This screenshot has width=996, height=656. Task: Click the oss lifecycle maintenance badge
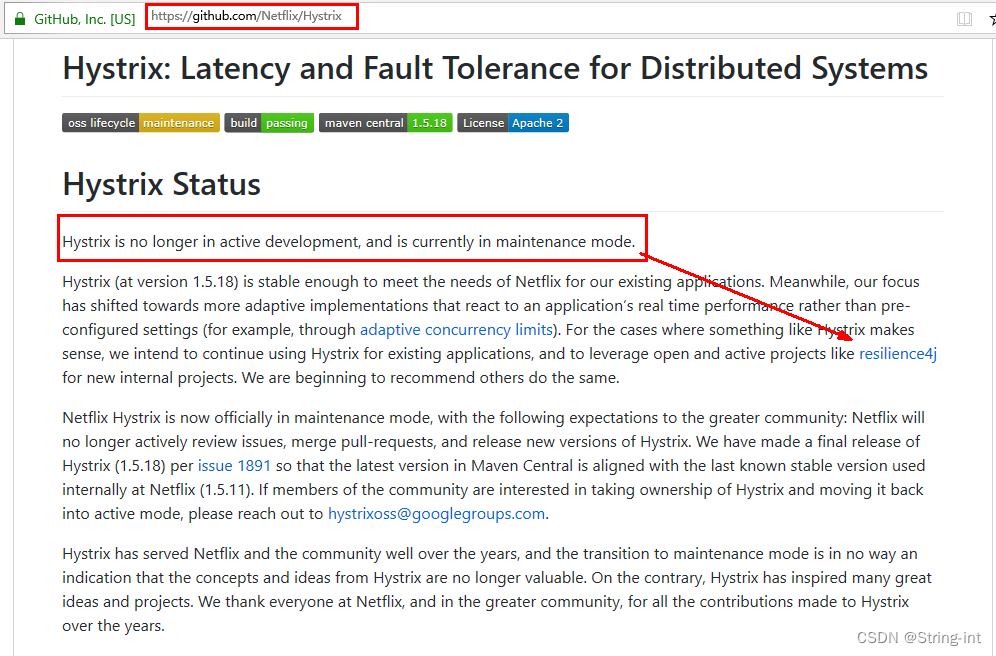(x=141, y=123)
